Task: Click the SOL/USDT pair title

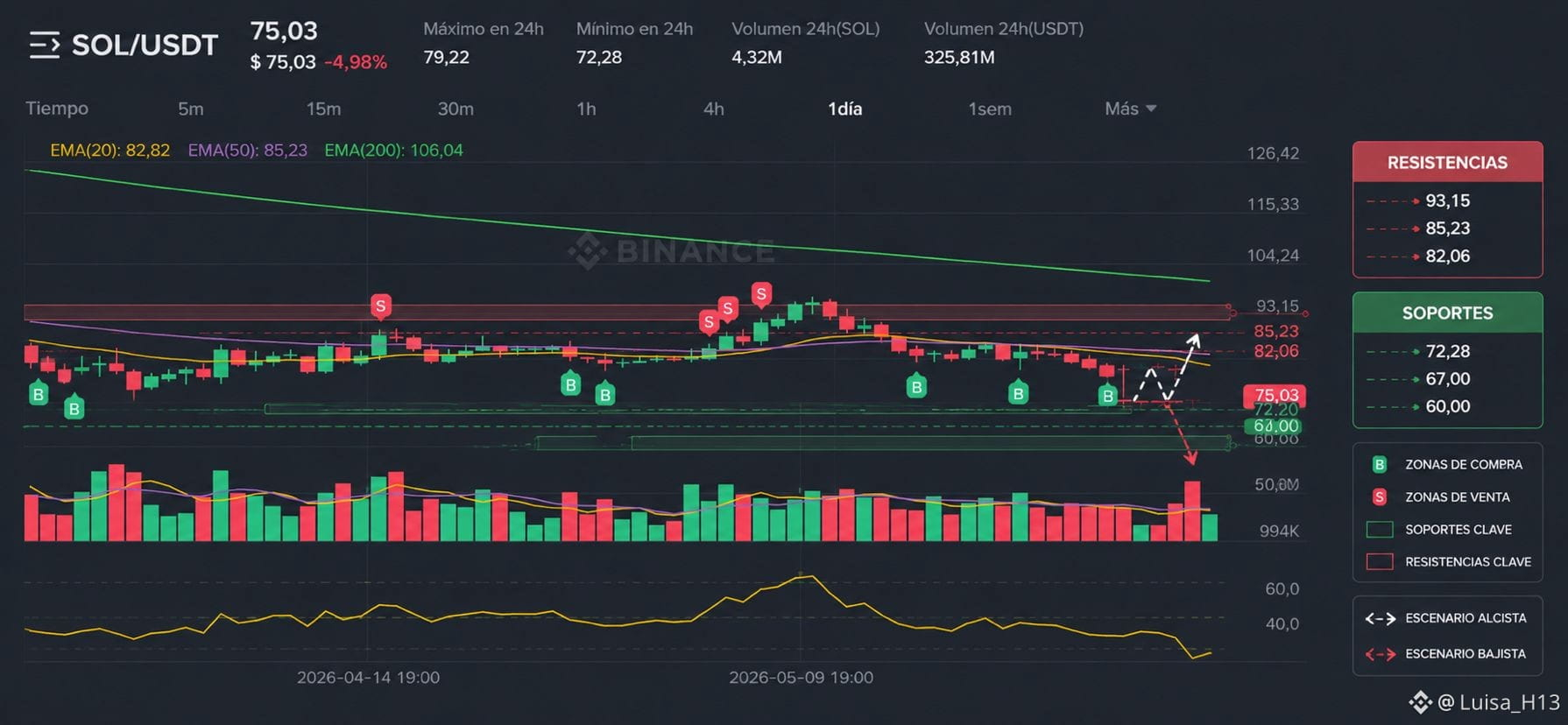Action: 145,46
